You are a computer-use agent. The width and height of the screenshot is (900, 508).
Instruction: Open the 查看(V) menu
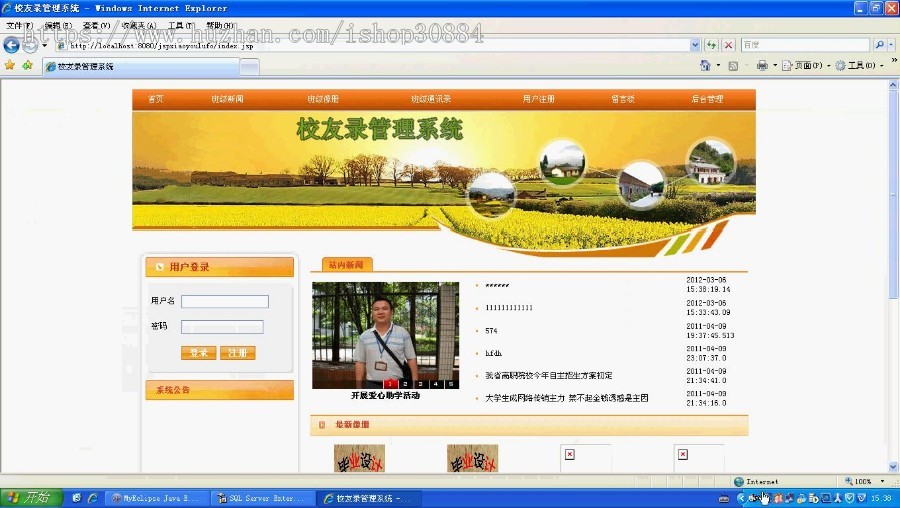tap(96, 25)
